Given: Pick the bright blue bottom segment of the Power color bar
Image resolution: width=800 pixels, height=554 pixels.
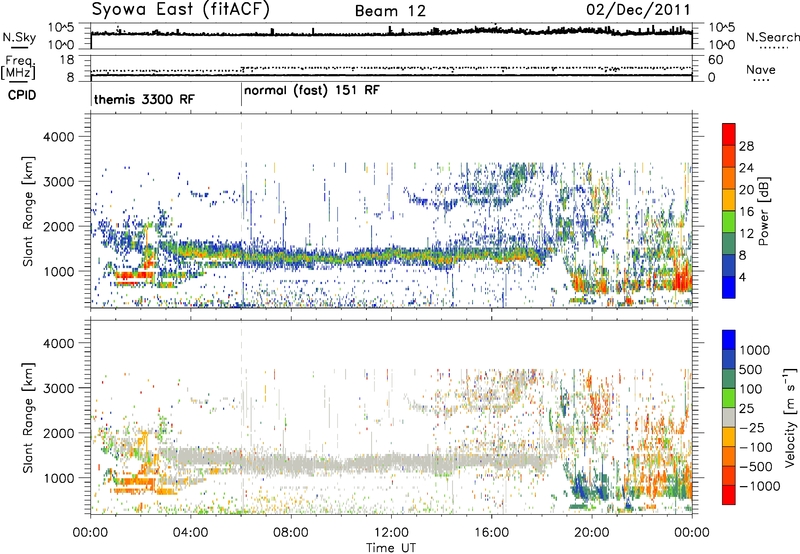Looking at the screenshot, I should click(x=729, y=287).
